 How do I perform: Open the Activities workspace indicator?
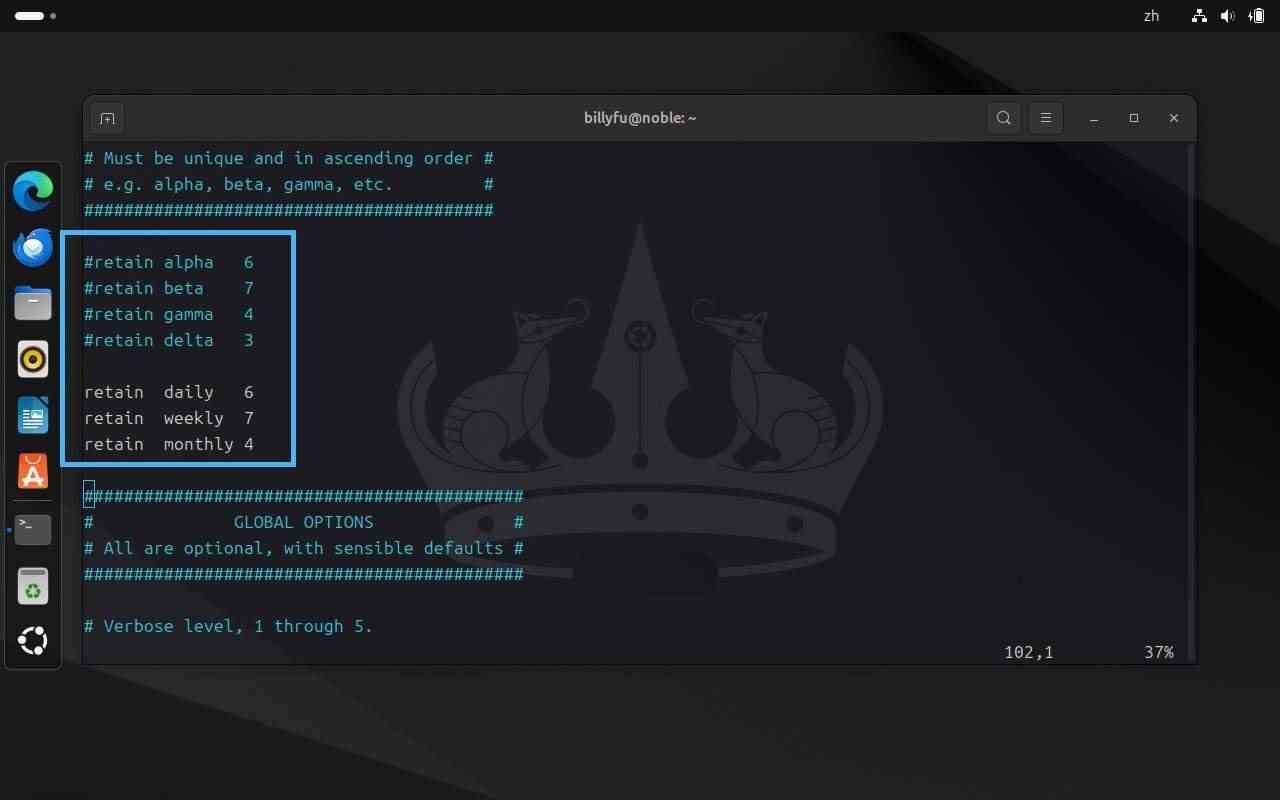pyautogui.click(x=35, y=16)
